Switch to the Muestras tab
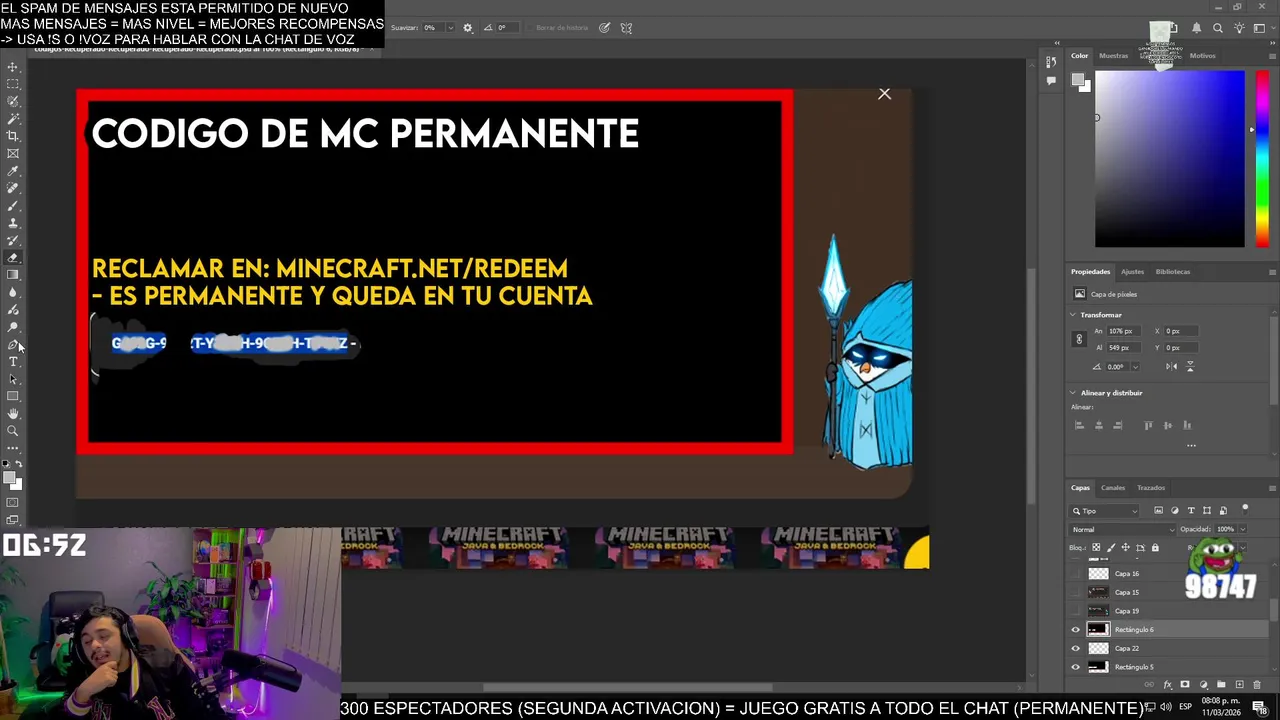 pyautogui.click(x=1113, y=56)
